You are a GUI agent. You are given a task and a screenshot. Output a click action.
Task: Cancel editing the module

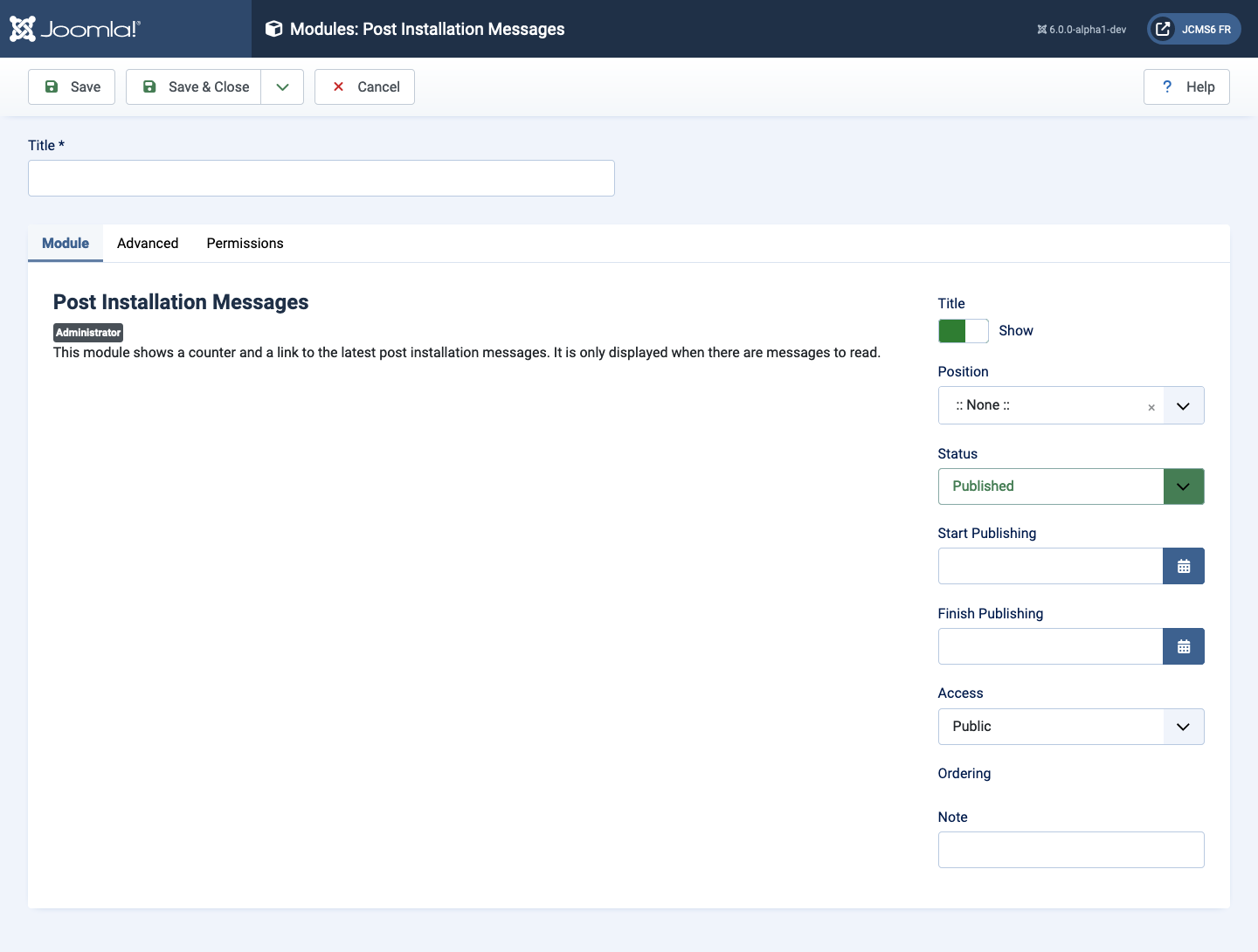[364, 86]
